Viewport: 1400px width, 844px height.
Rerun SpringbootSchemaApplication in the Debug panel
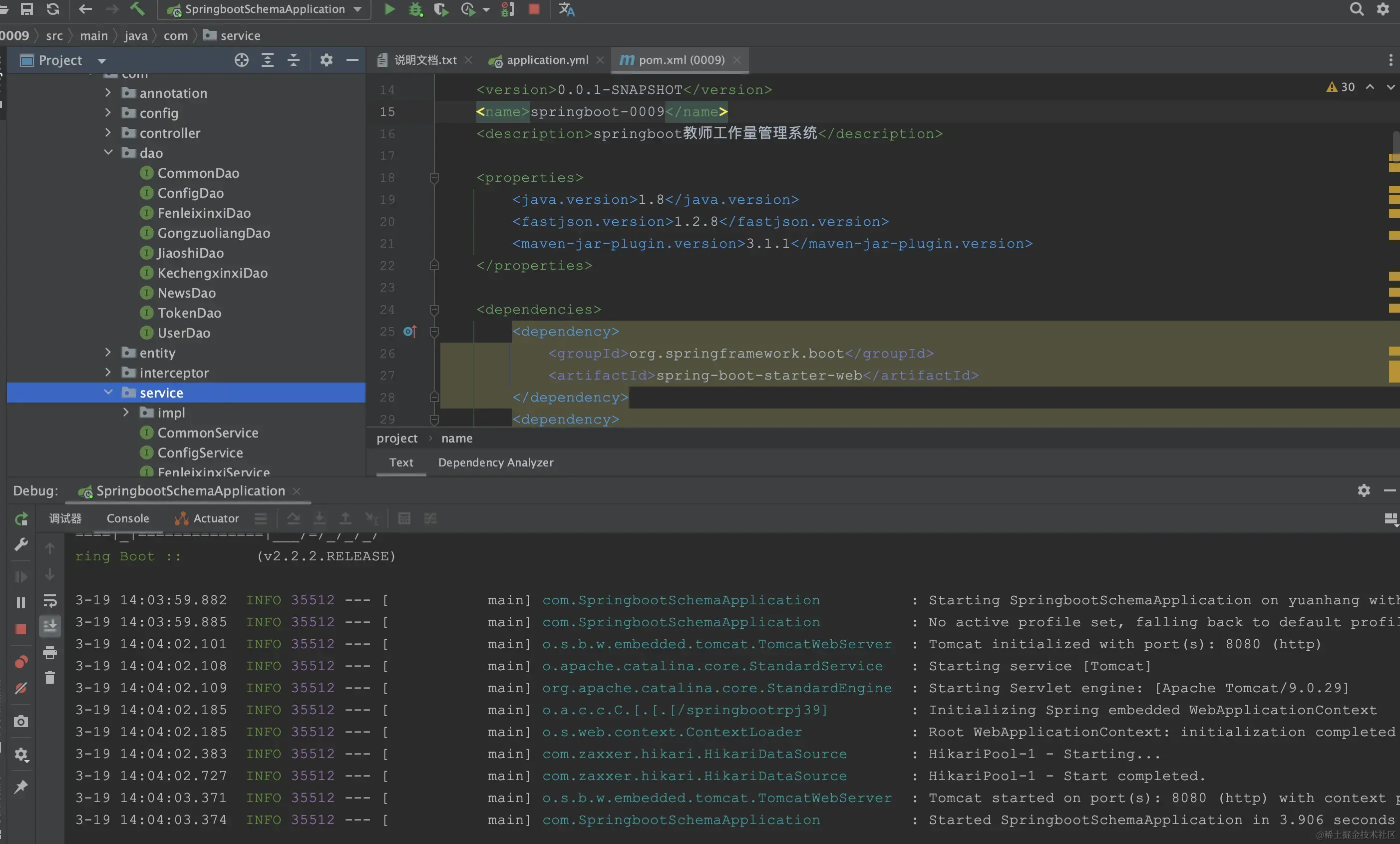pos(21,518)
